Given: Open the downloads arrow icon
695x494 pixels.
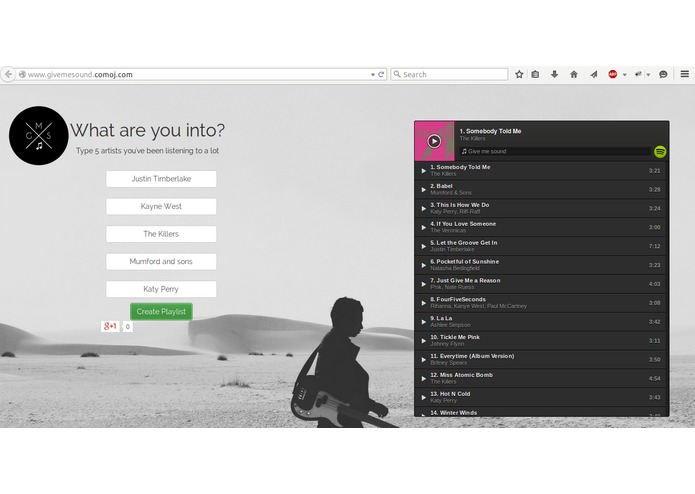Looking at the screenshot, I should pos(554,74).
